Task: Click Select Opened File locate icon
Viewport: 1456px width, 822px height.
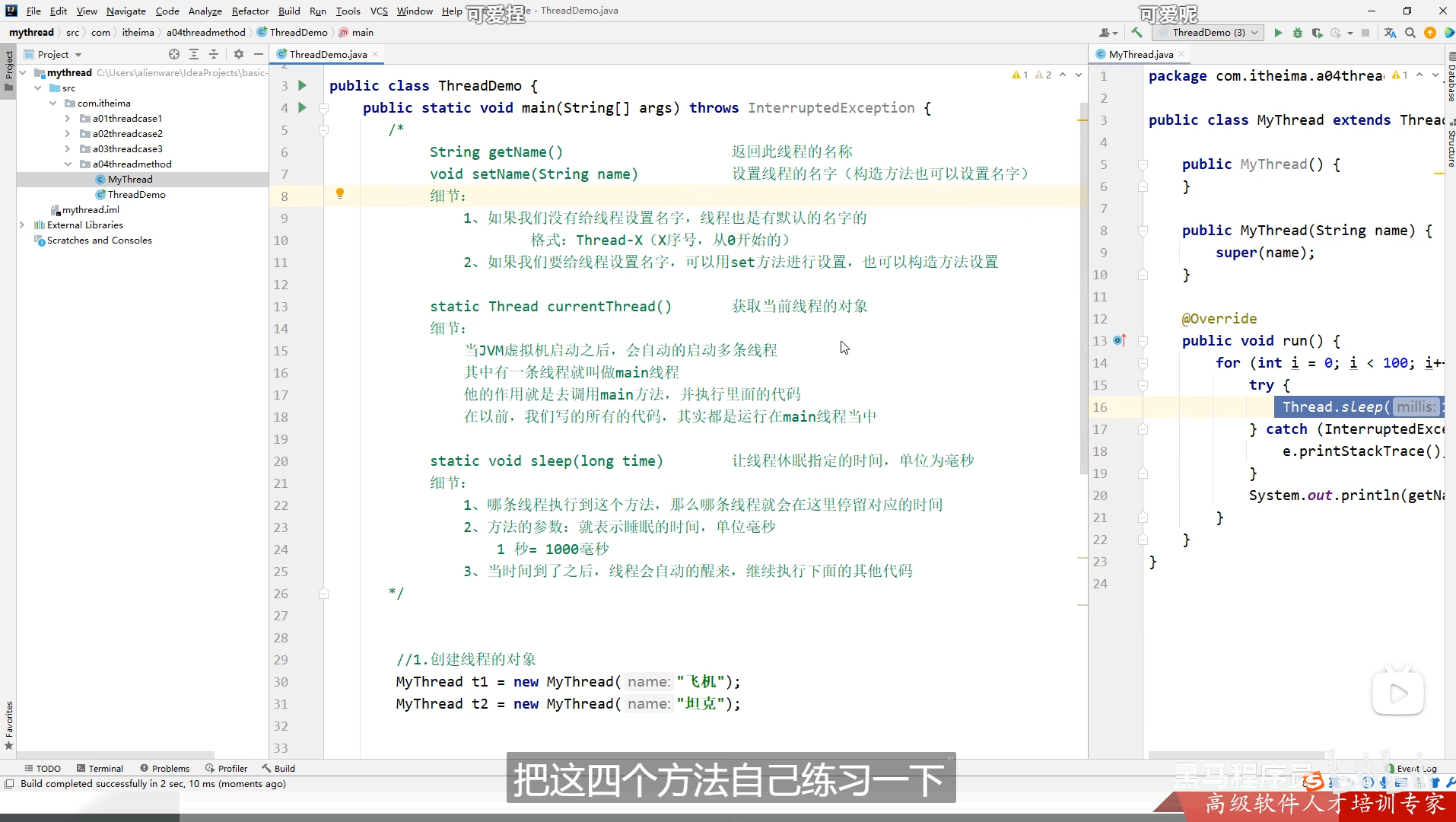Action: tap(174, 54)
